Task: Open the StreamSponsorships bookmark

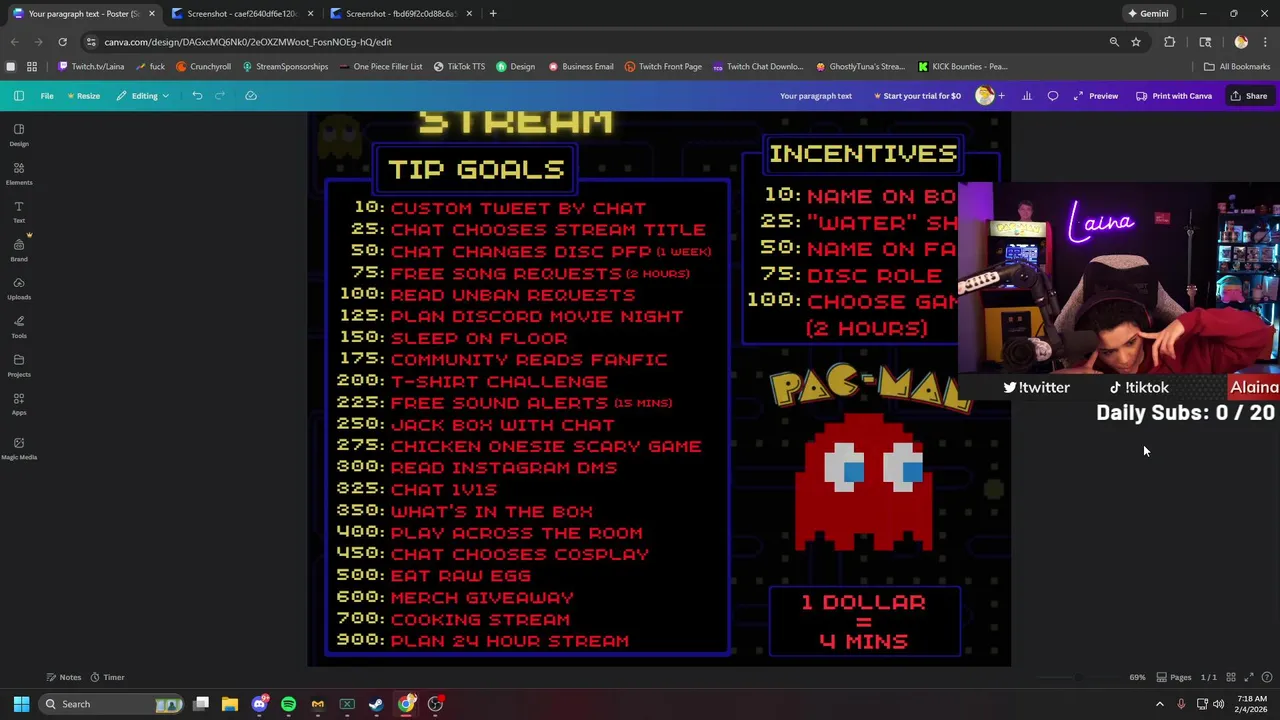Action: pos(284,67)
